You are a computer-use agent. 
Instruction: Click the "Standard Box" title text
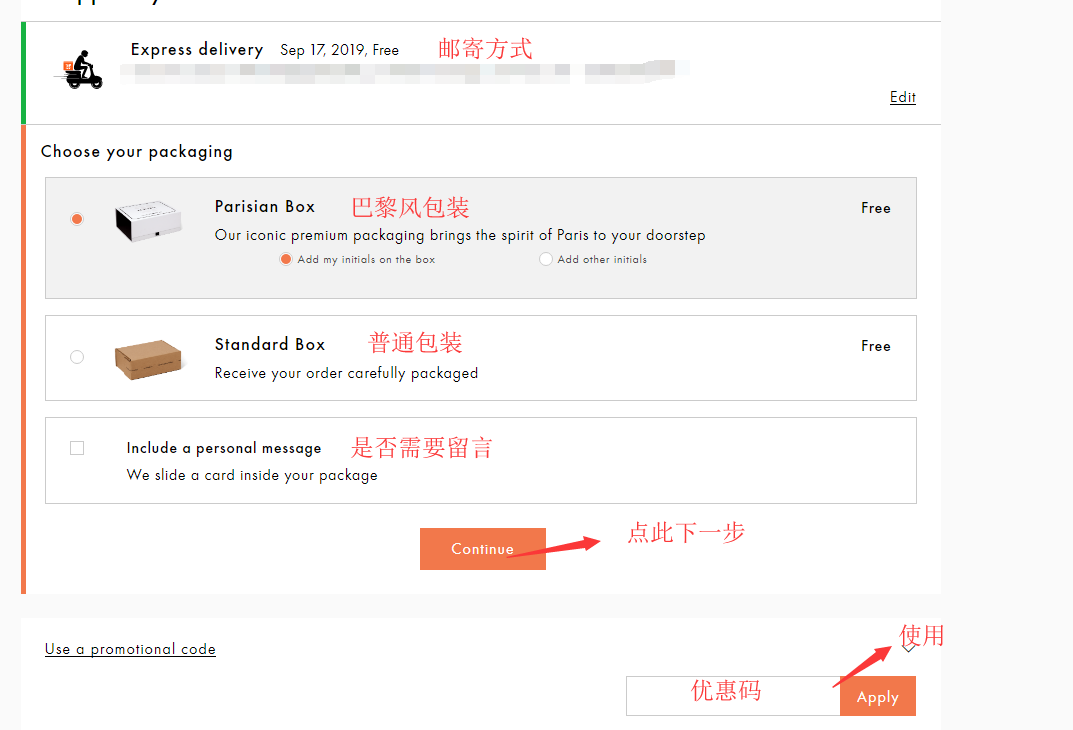[x=269, y=344]
